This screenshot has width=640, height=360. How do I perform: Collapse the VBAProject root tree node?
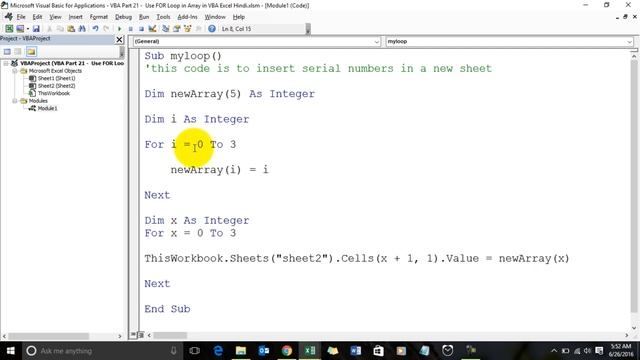(6, 63)
